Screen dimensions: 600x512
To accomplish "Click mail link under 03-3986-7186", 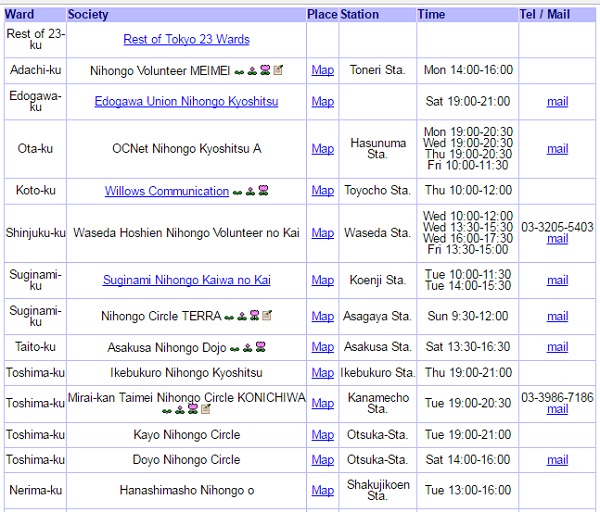I will pyautogui.click(x=558, y=409).
